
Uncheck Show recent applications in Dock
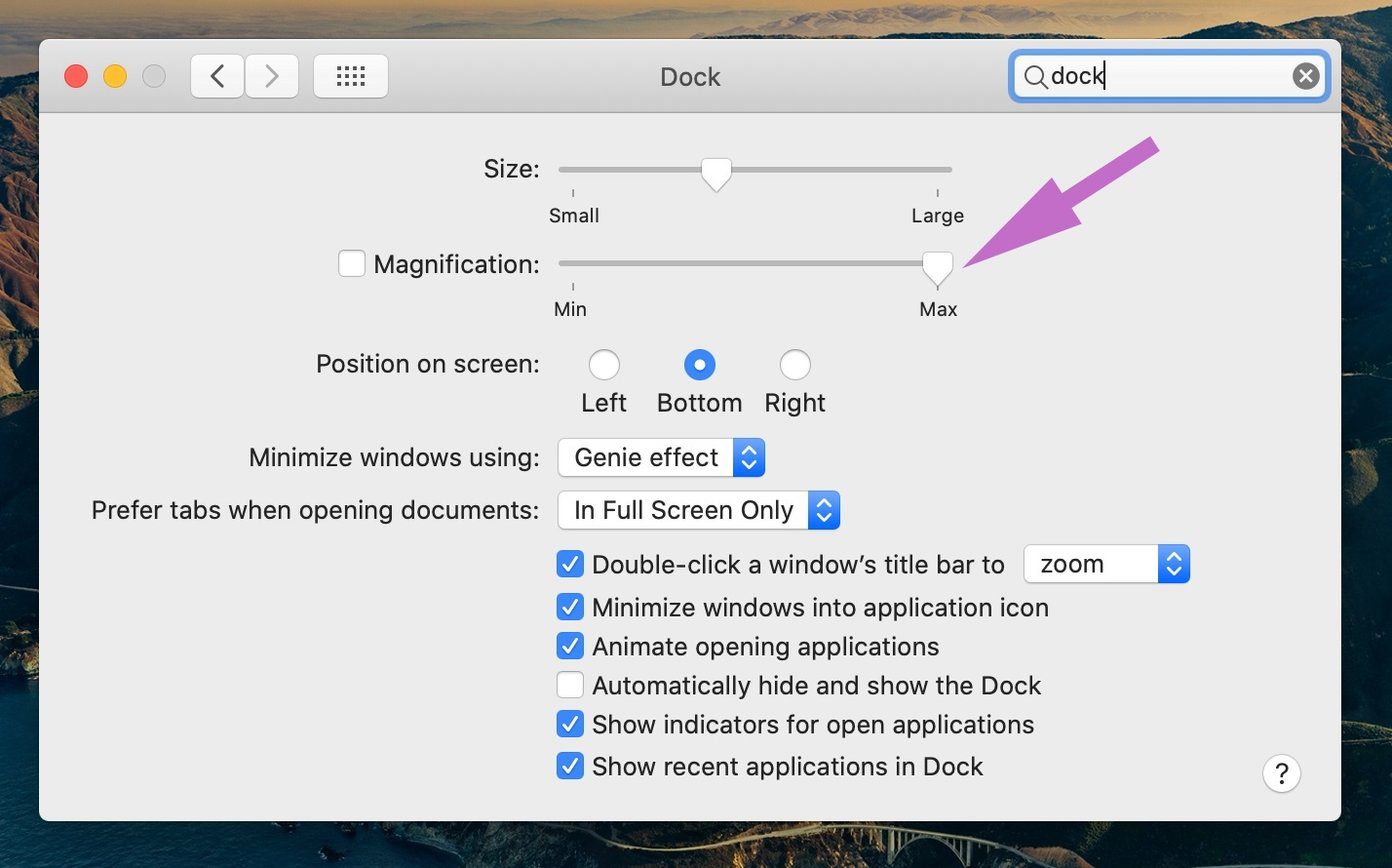tap(570, 766)
